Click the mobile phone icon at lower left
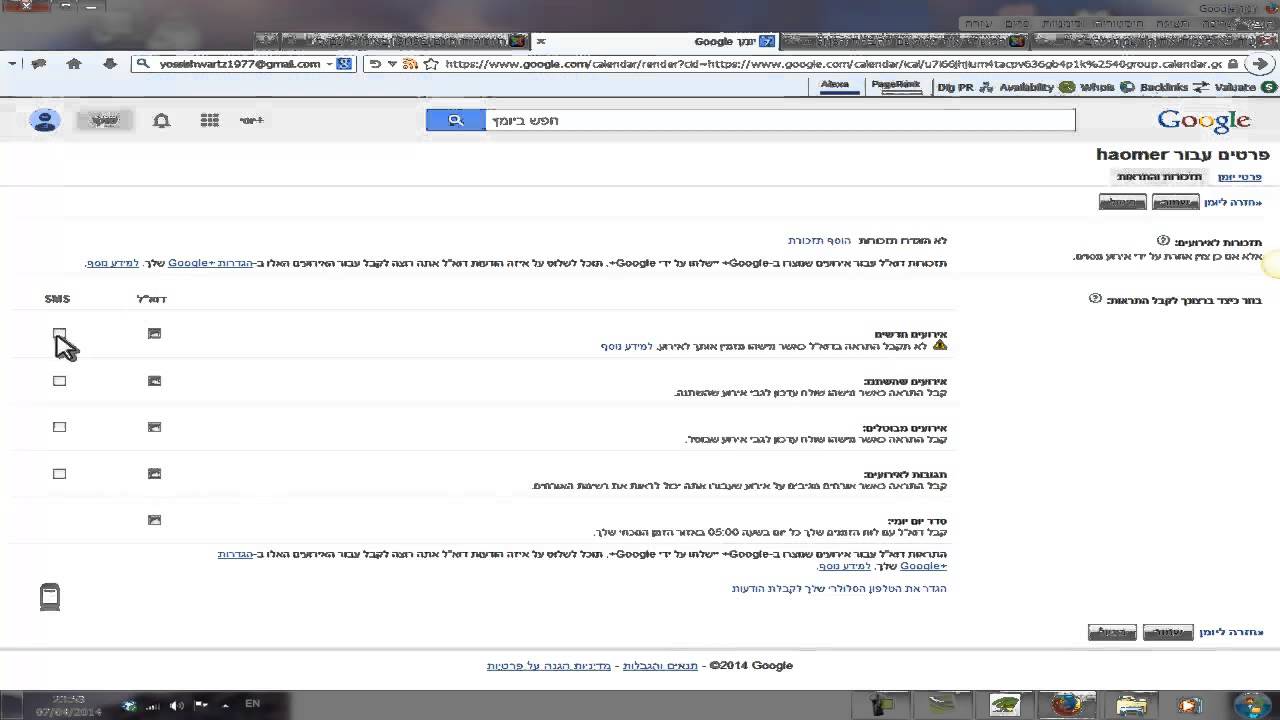The image size is (1280, 720). click(x=50, y=597)
